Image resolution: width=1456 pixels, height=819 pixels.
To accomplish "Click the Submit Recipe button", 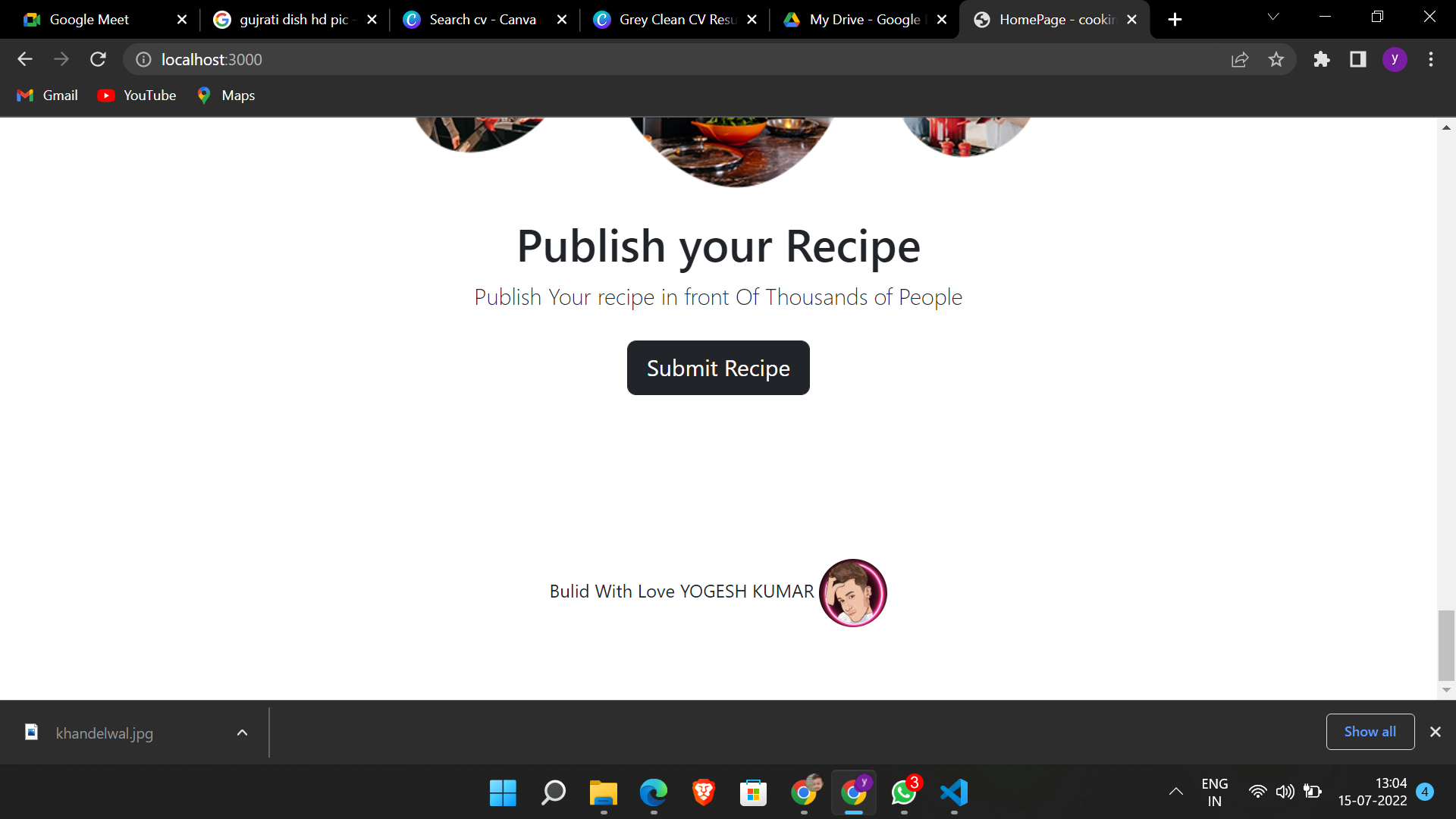I will click(x=717, y=368).
